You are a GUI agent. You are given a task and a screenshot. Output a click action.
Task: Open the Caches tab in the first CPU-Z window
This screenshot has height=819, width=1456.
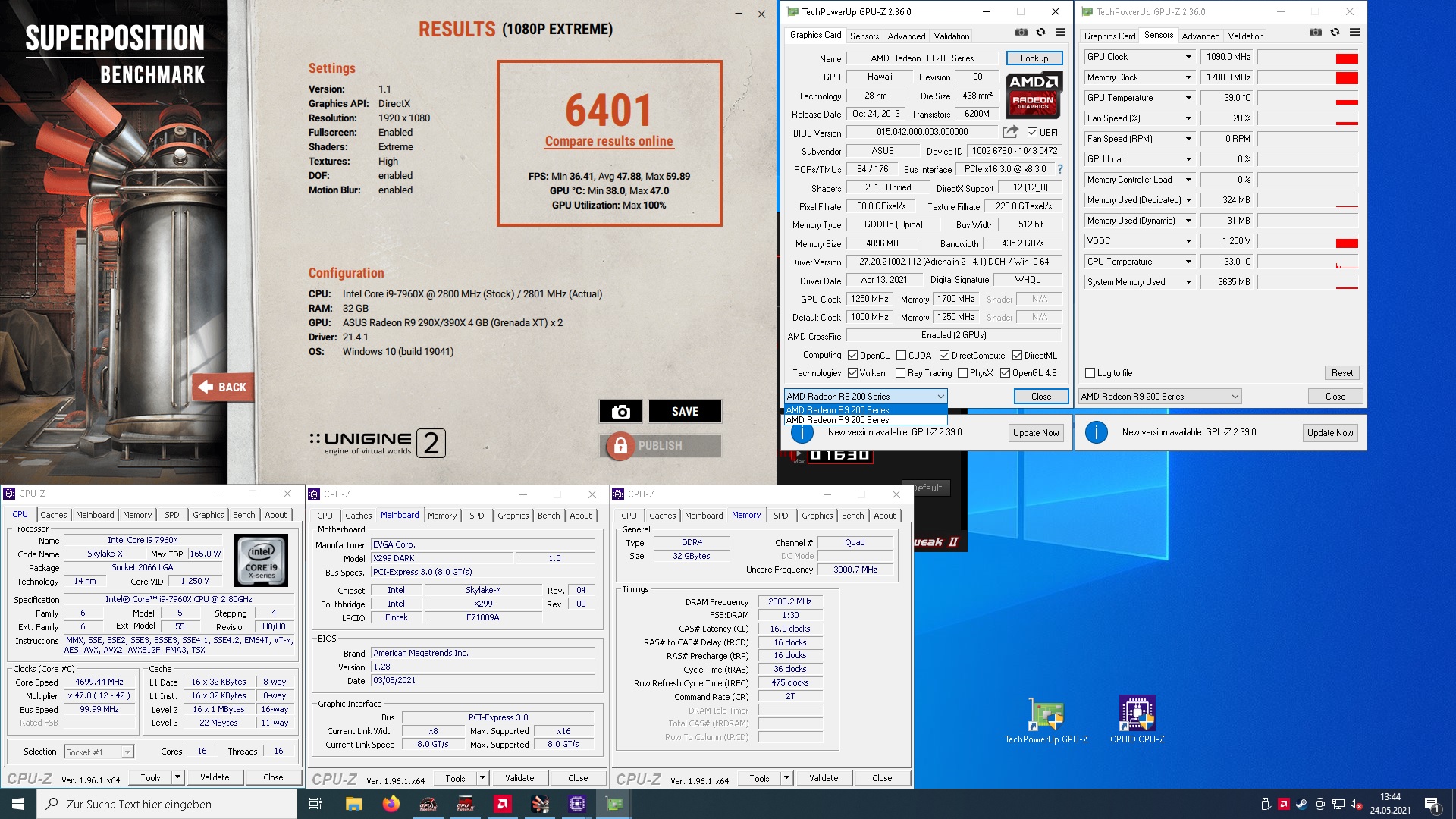coord(53,515)
